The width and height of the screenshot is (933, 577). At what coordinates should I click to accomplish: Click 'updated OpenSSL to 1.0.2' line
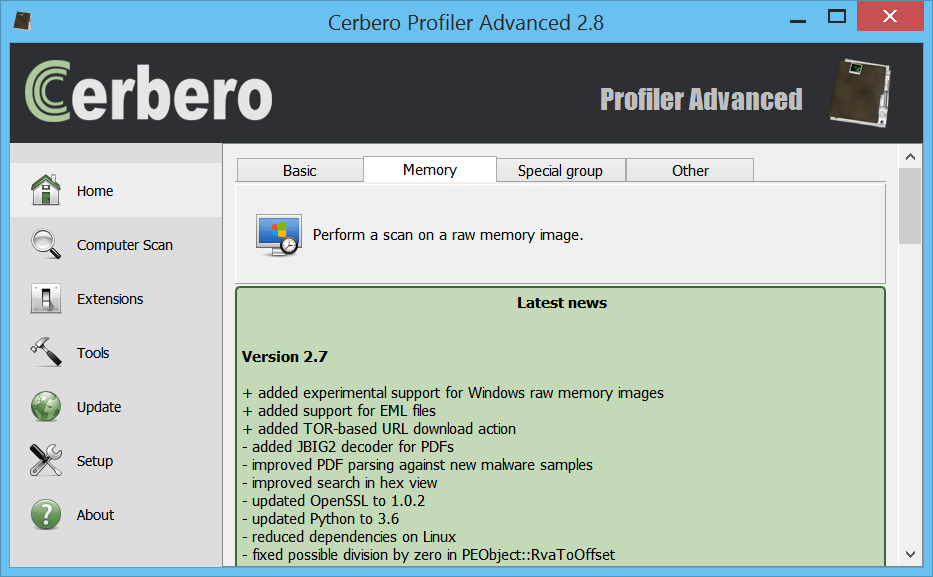tap(334, 501)
